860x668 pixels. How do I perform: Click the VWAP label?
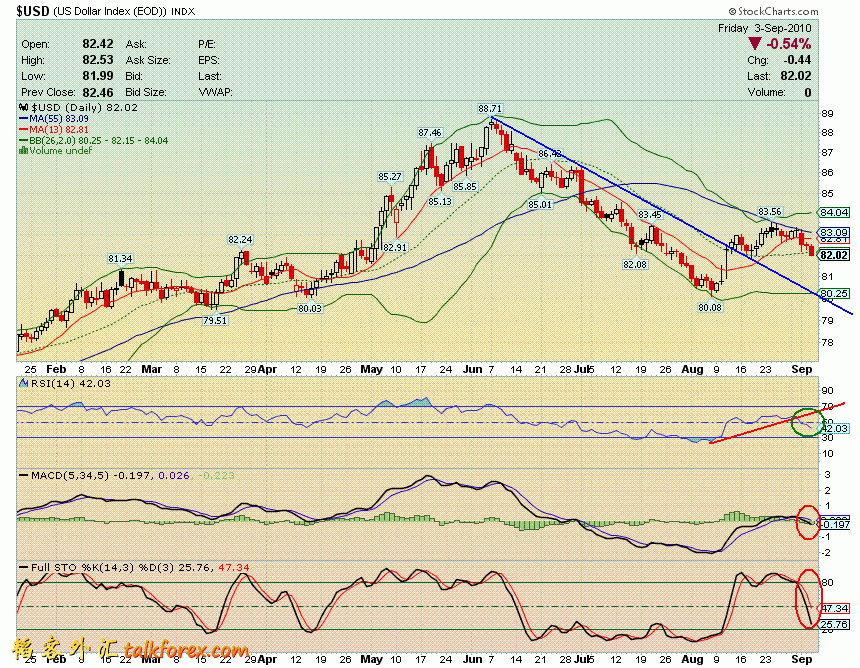215,92
